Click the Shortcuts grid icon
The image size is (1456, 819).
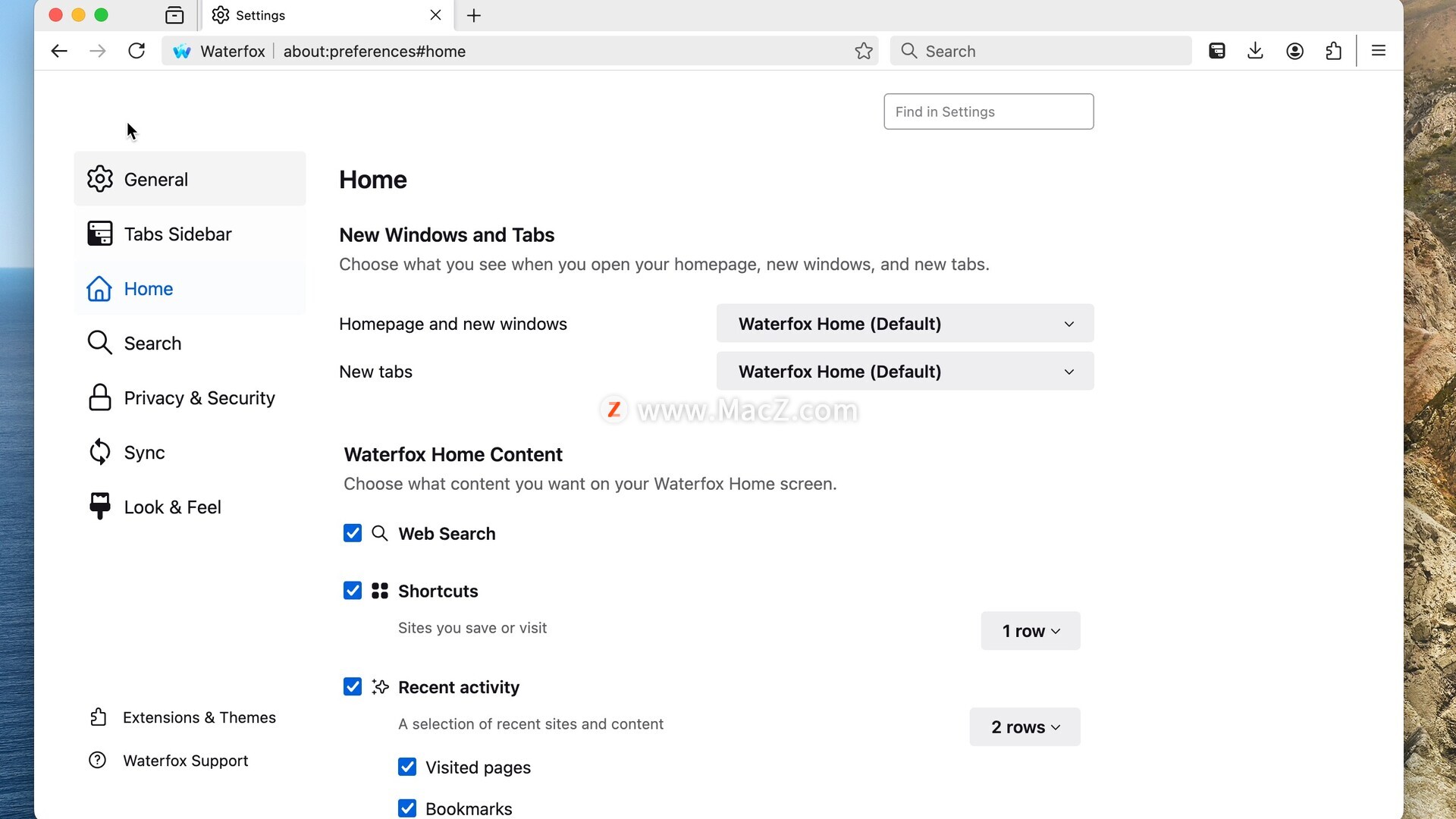pyautogui.click(x=380, y=591)
